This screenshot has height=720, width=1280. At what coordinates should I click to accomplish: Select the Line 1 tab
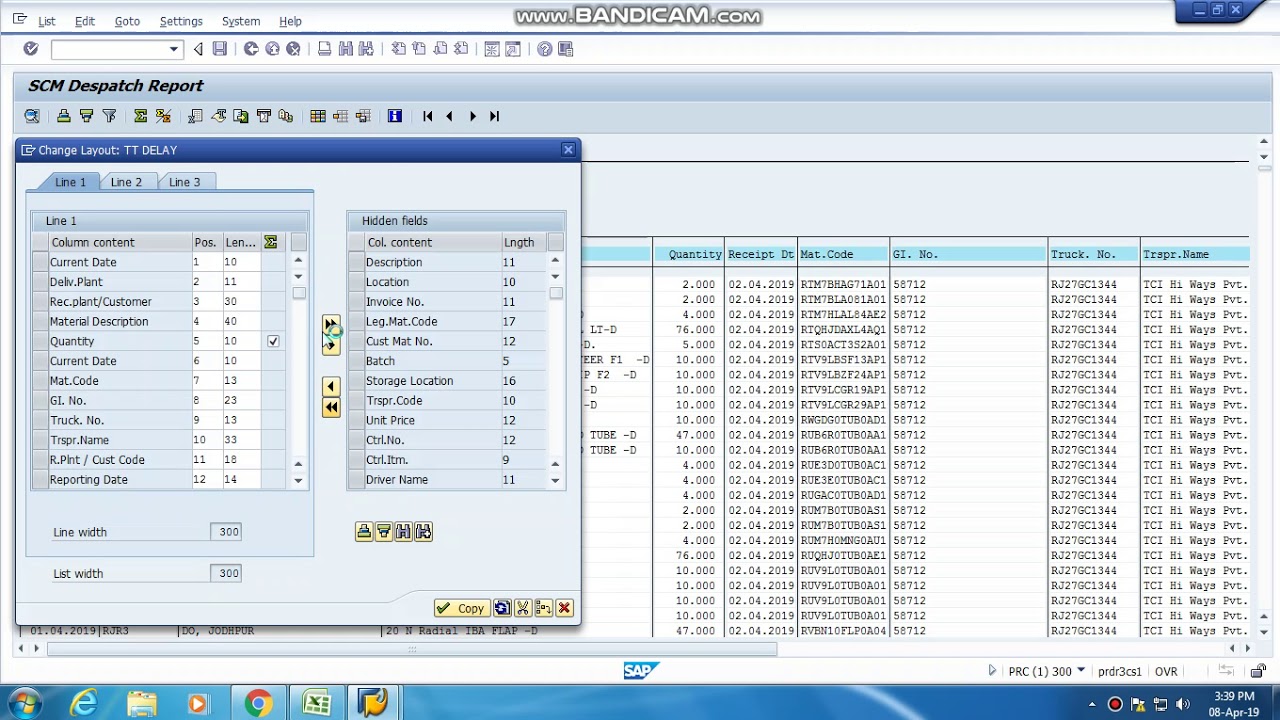click(x=70, y=182)
